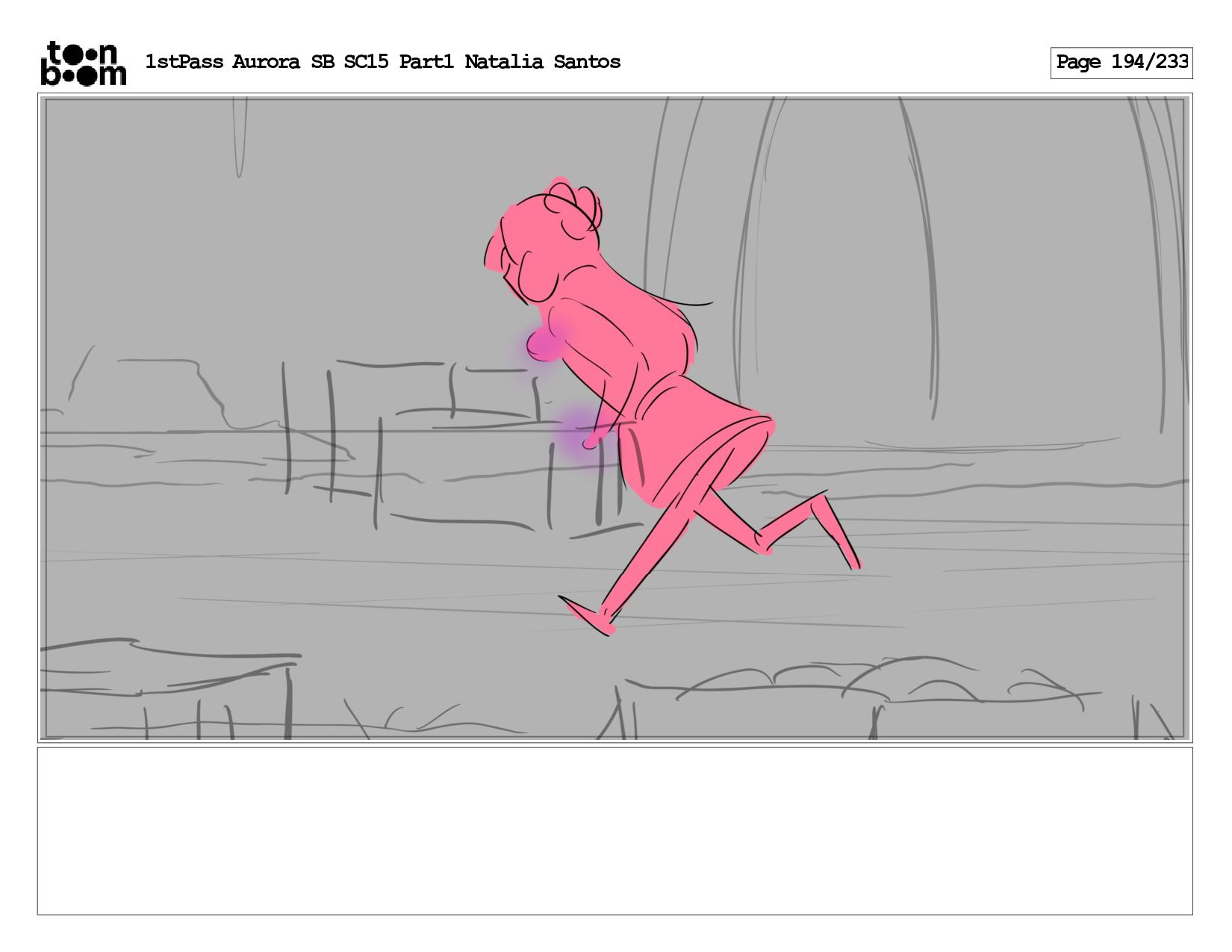Click the purple glow on upper hand
1232x952 pixels.
pos(544,345)
